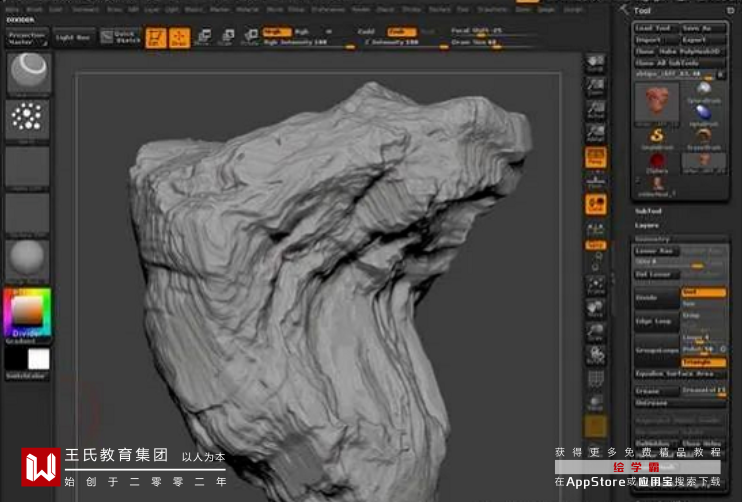This screenshot has width=742, height=502.
Task: Click the Rotate view icon on right shelf
Action: tap(595, 355)
